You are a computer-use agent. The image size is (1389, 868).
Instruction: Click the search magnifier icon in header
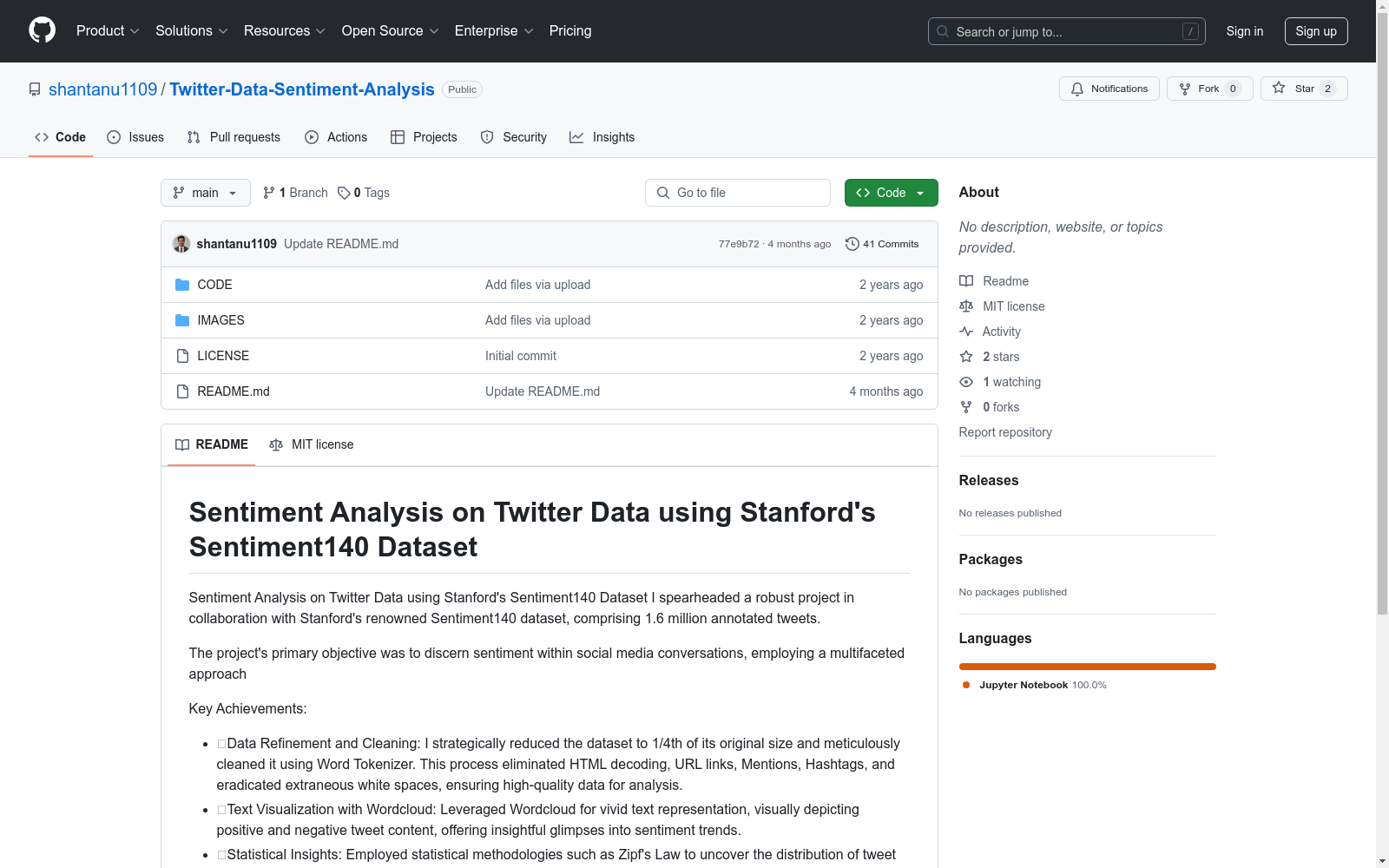coord(943,31)
